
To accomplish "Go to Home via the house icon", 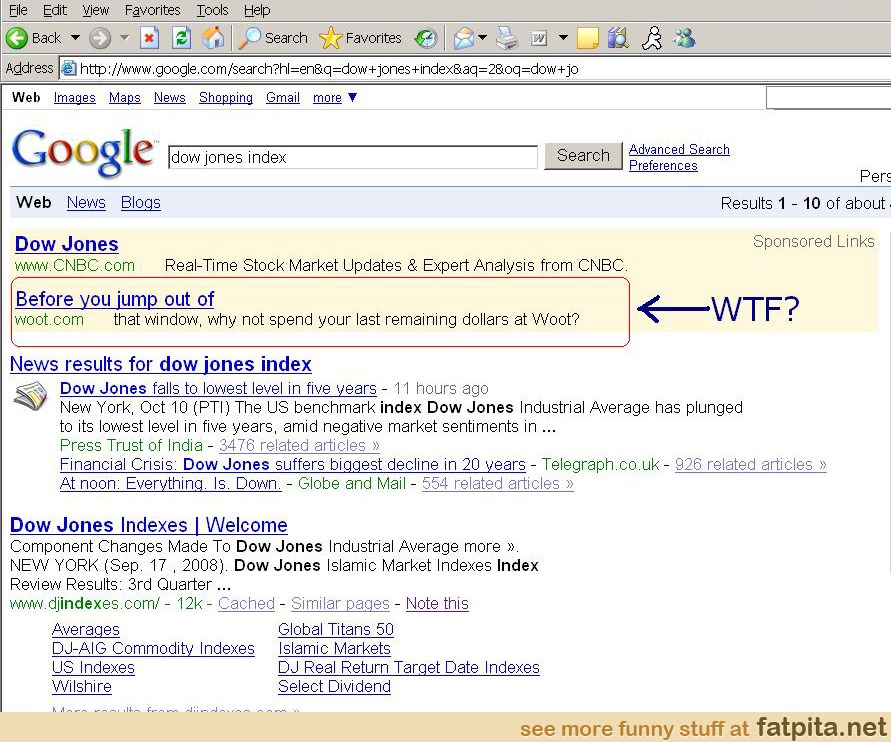I will click(213, 38).
